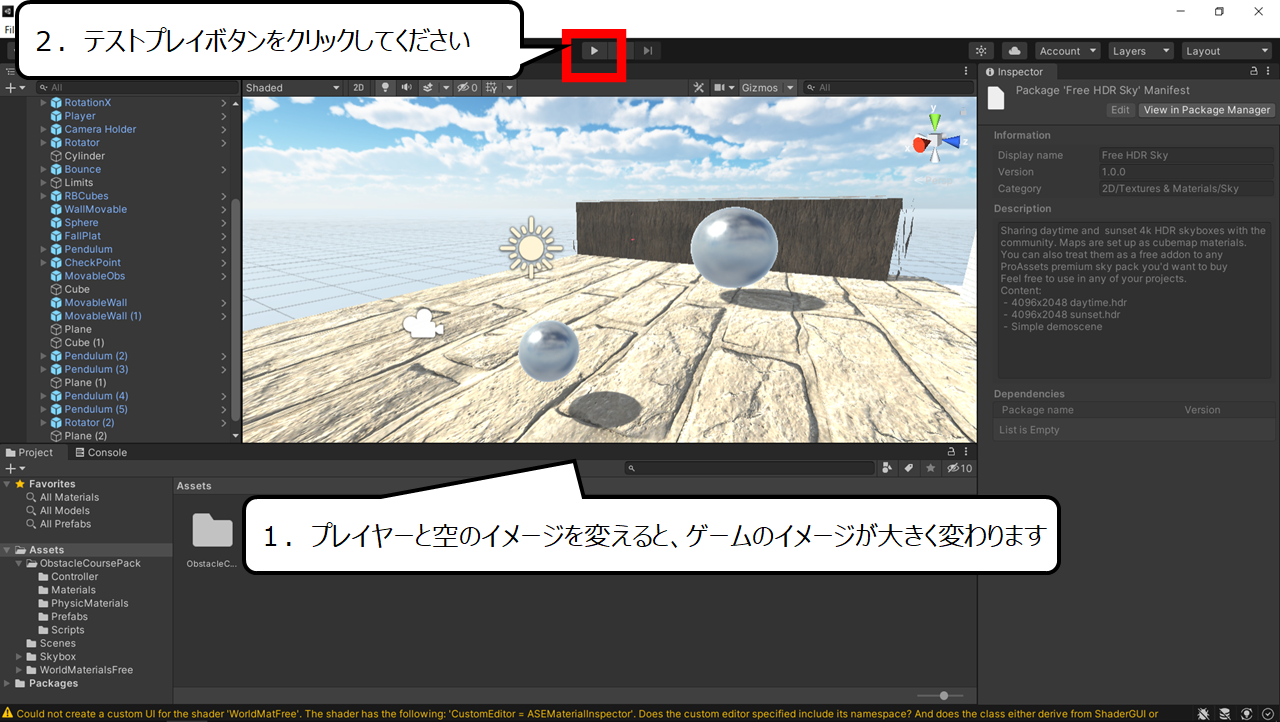
Task: Click the hierarchy add plus button
Action: tap(10, 88)
